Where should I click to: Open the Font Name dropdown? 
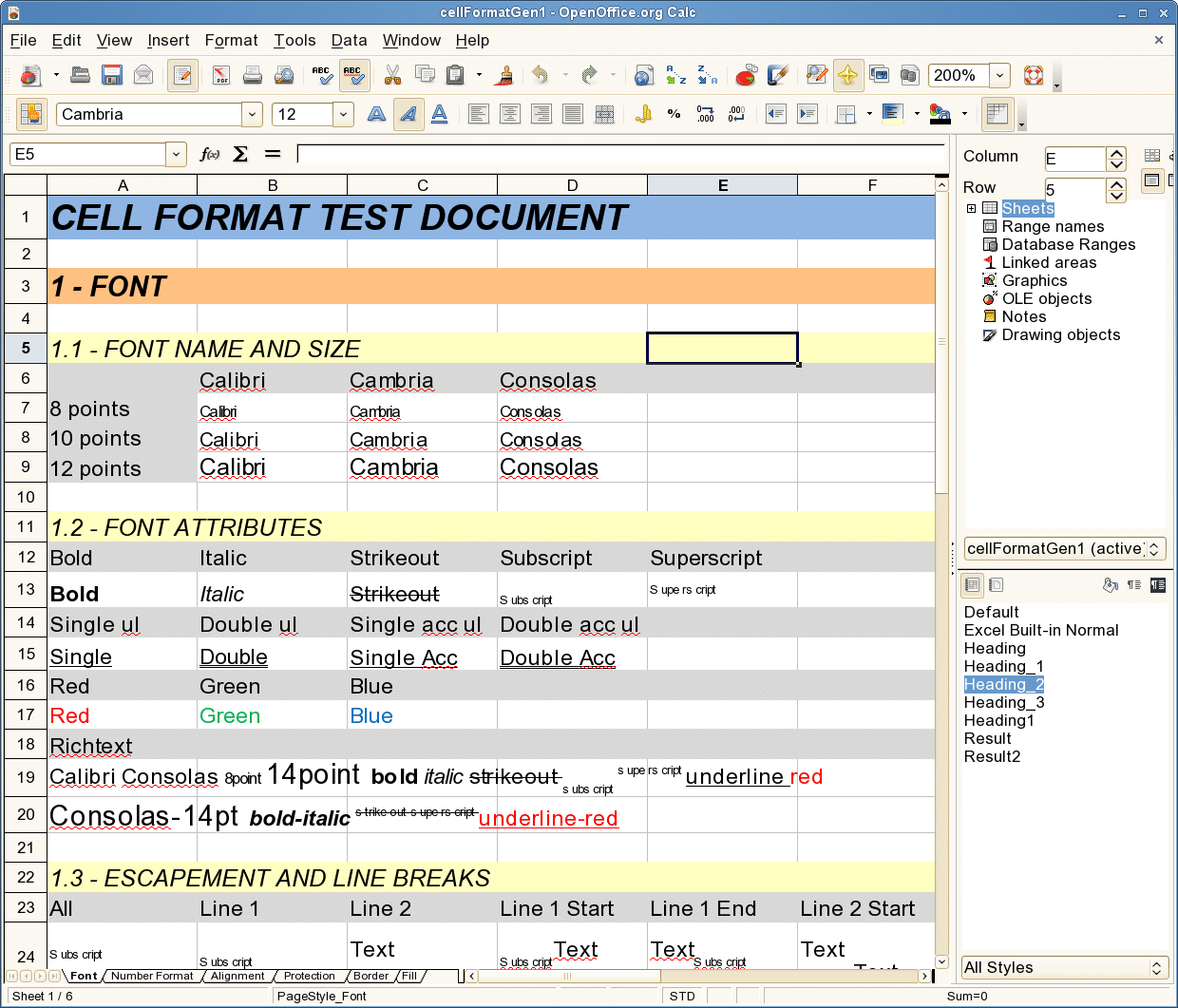(x=252, y=114)
